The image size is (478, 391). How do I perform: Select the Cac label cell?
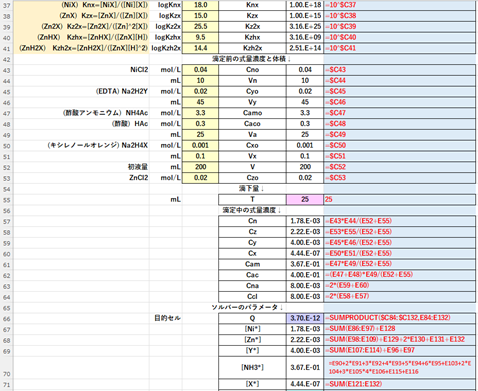point(252,275)
